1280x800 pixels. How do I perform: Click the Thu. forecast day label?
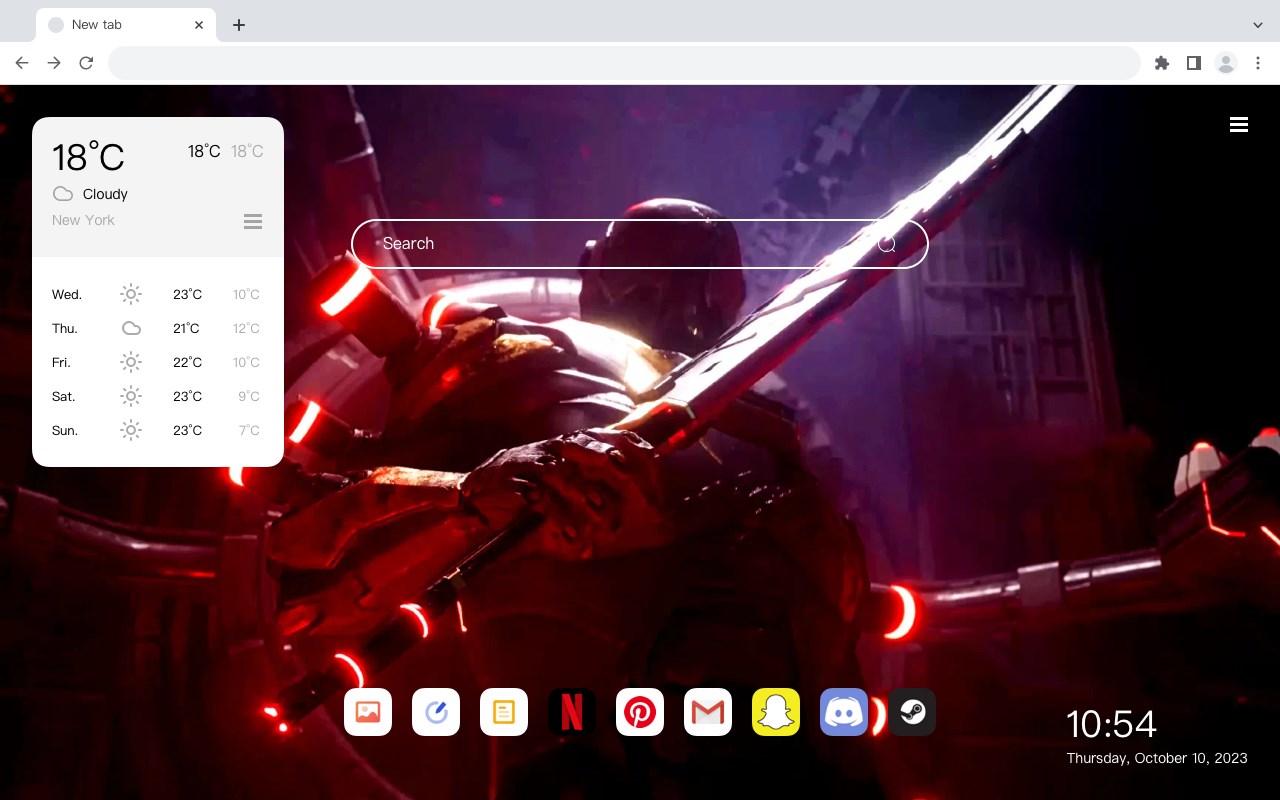coord(65,329)
